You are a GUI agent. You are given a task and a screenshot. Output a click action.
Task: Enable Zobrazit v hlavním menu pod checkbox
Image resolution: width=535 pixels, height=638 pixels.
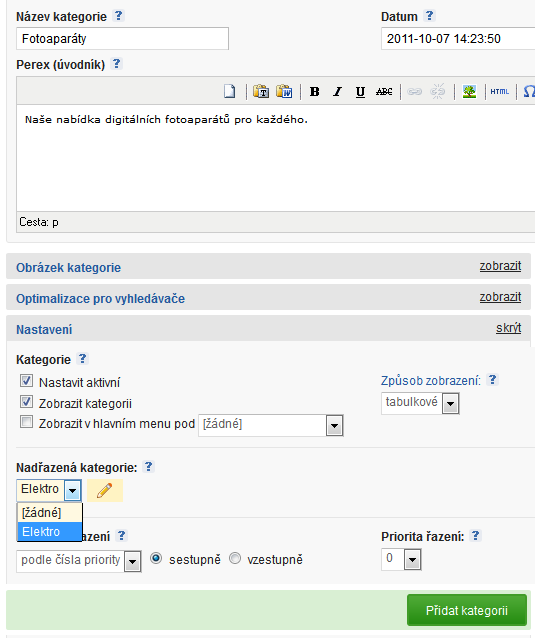click(26, 422)
